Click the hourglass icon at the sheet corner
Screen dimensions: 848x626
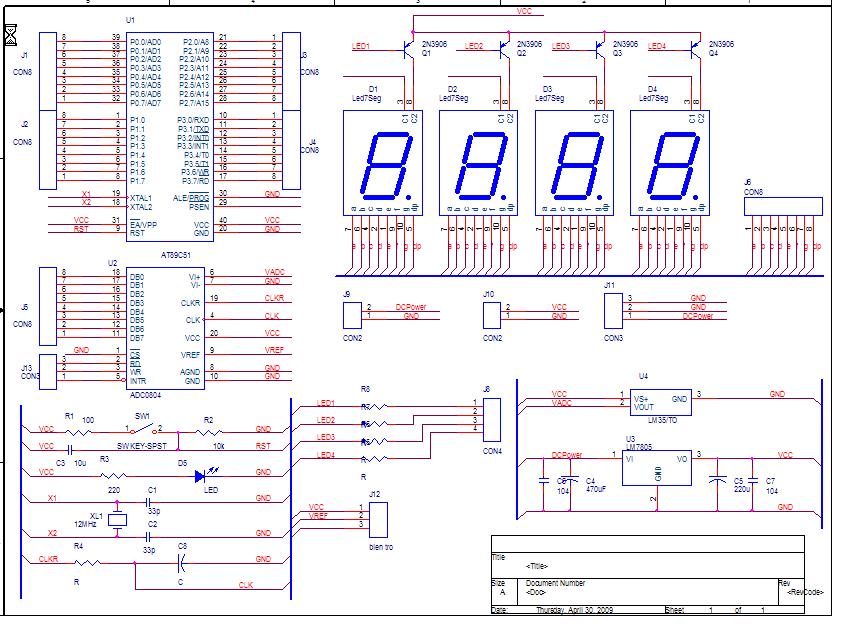[10, 35]
